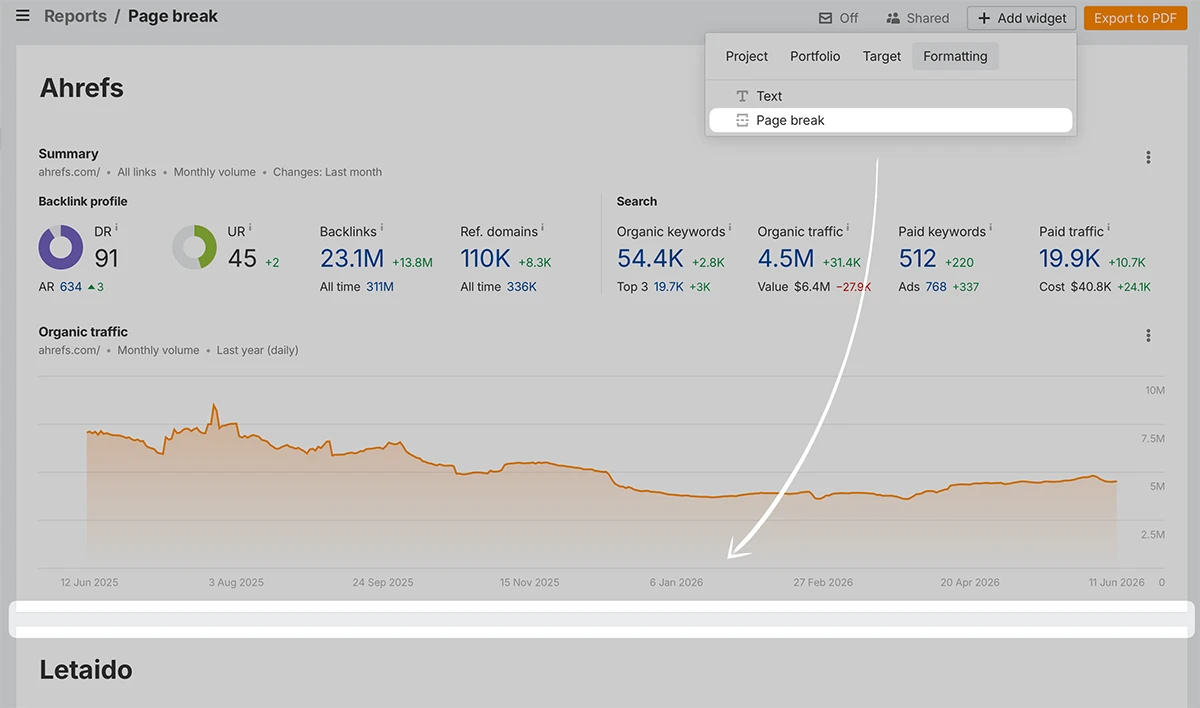Click the DR info icon
The image size is (1200, 708).
pyautogui.click(x=117, y=228)
